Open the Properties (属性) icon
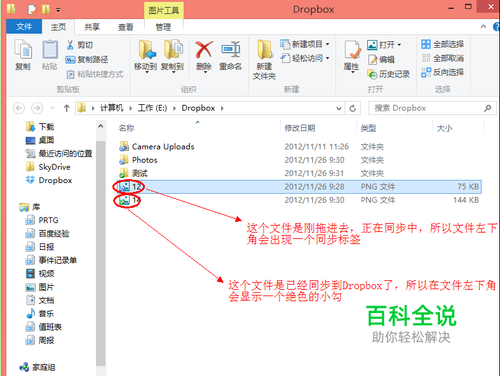This screenshot has height=376, width=500. coord(352,50)
